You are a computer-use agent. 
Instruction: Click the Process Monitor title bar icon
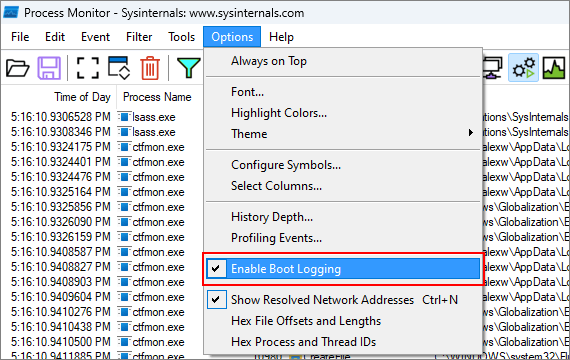coord(11,13)
